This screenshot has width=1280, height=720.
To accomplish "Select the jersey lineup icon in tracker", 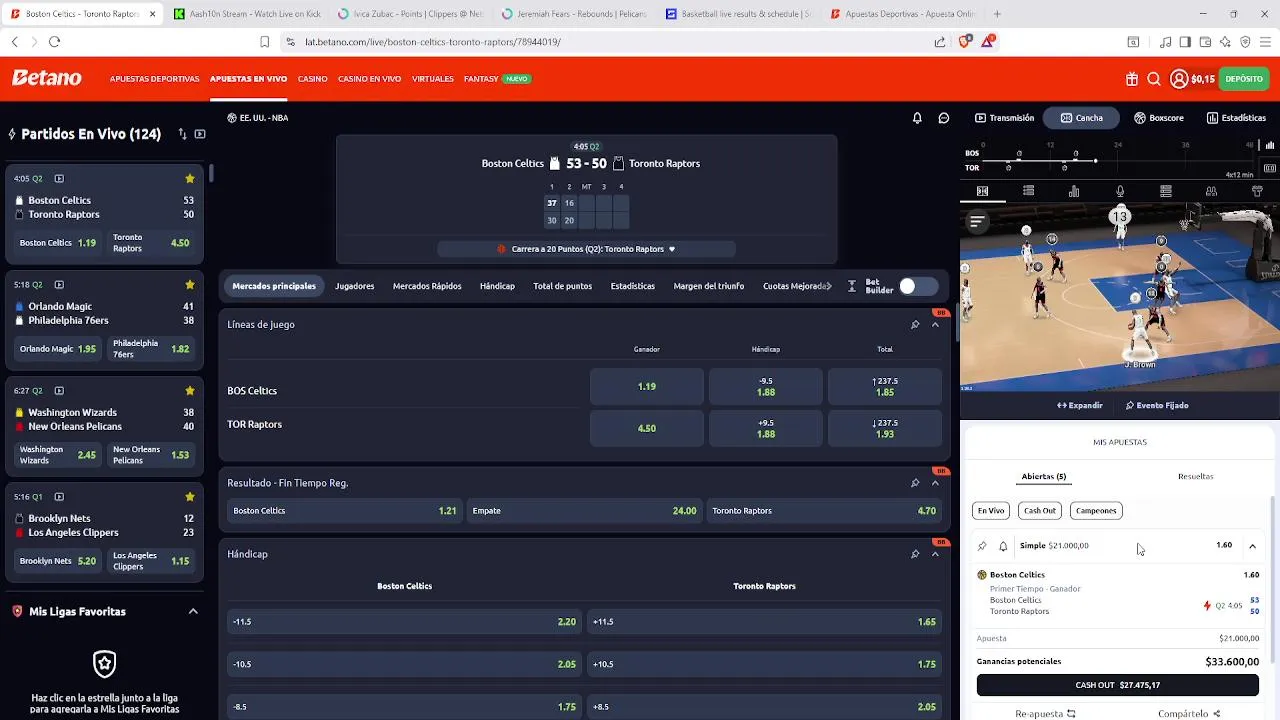I will click(x=1257, y=191).
